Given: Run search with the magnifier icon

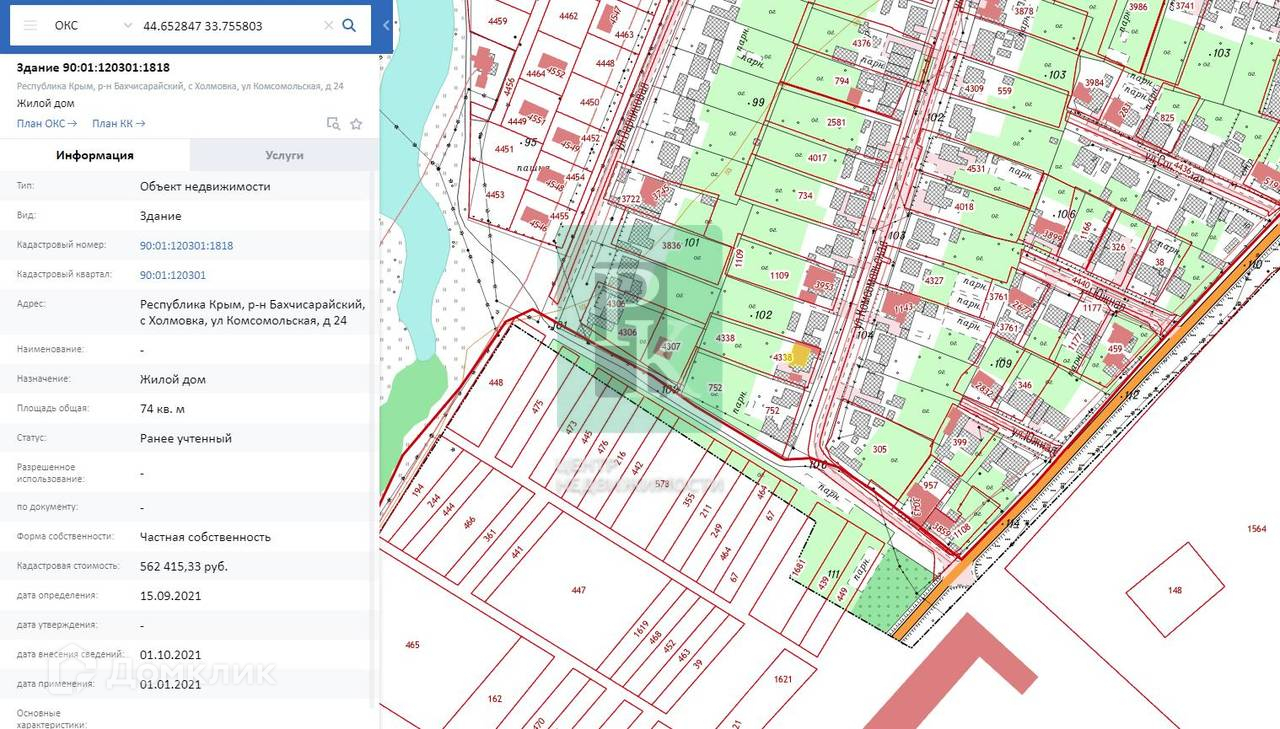Looking at the screenshot, I should click(x=349, y=26).
